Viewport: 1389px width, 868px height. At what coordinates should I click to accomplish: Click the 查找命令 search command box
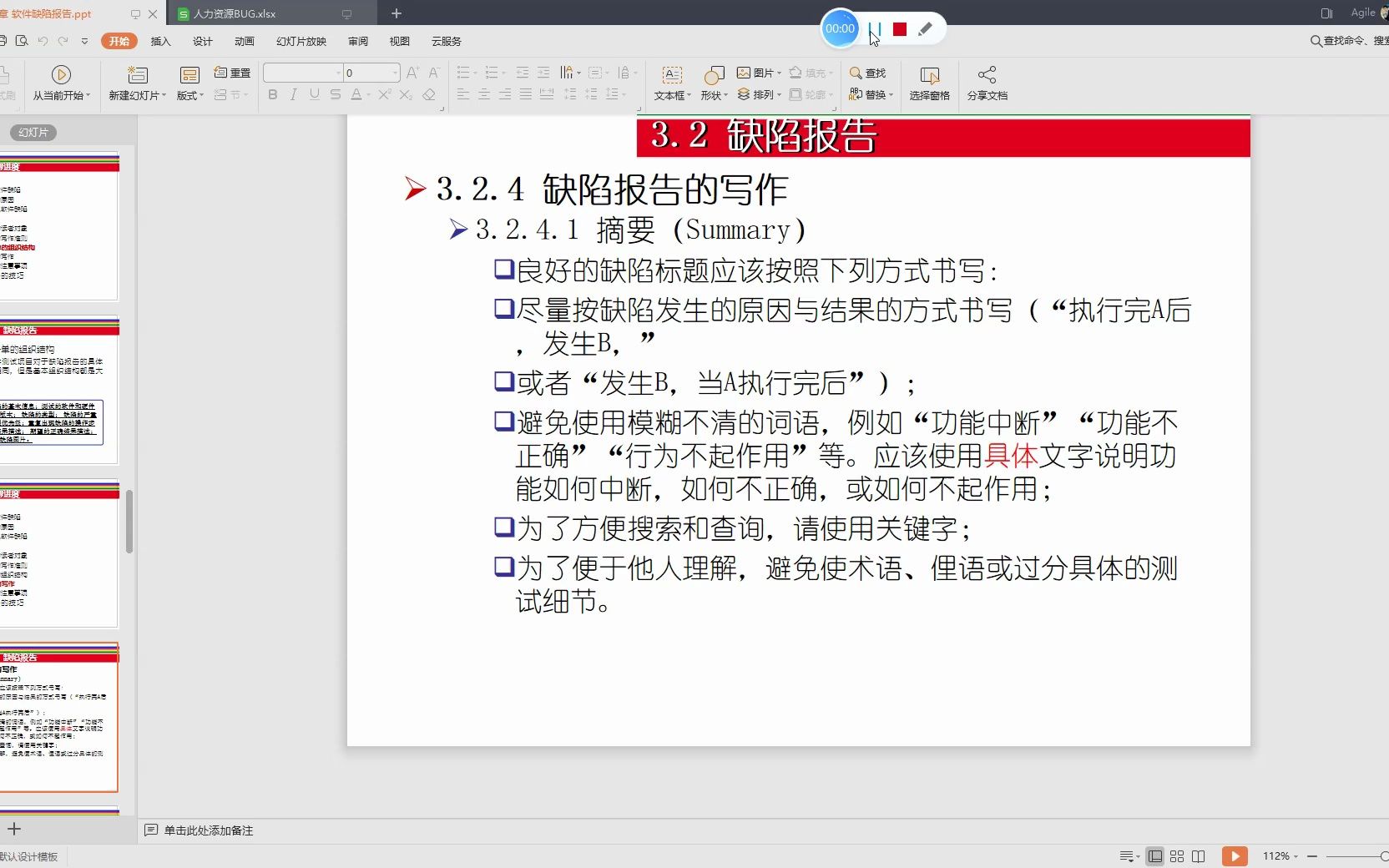1349,41
